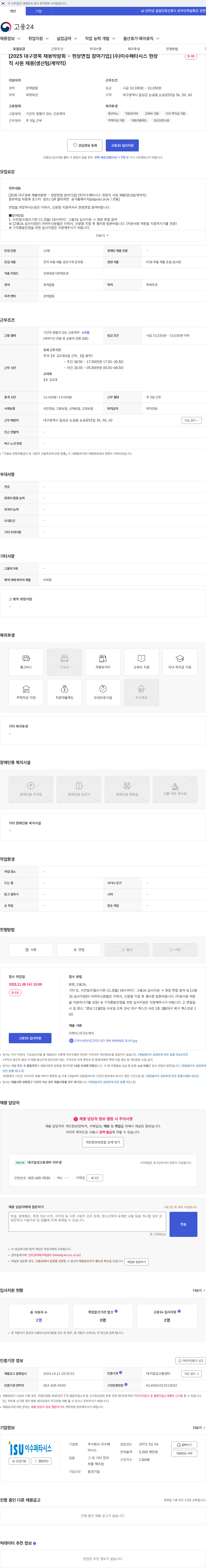Select the 개인 tab at top
The width and height of the screenshot is (206, 1568).
point(13,11)
